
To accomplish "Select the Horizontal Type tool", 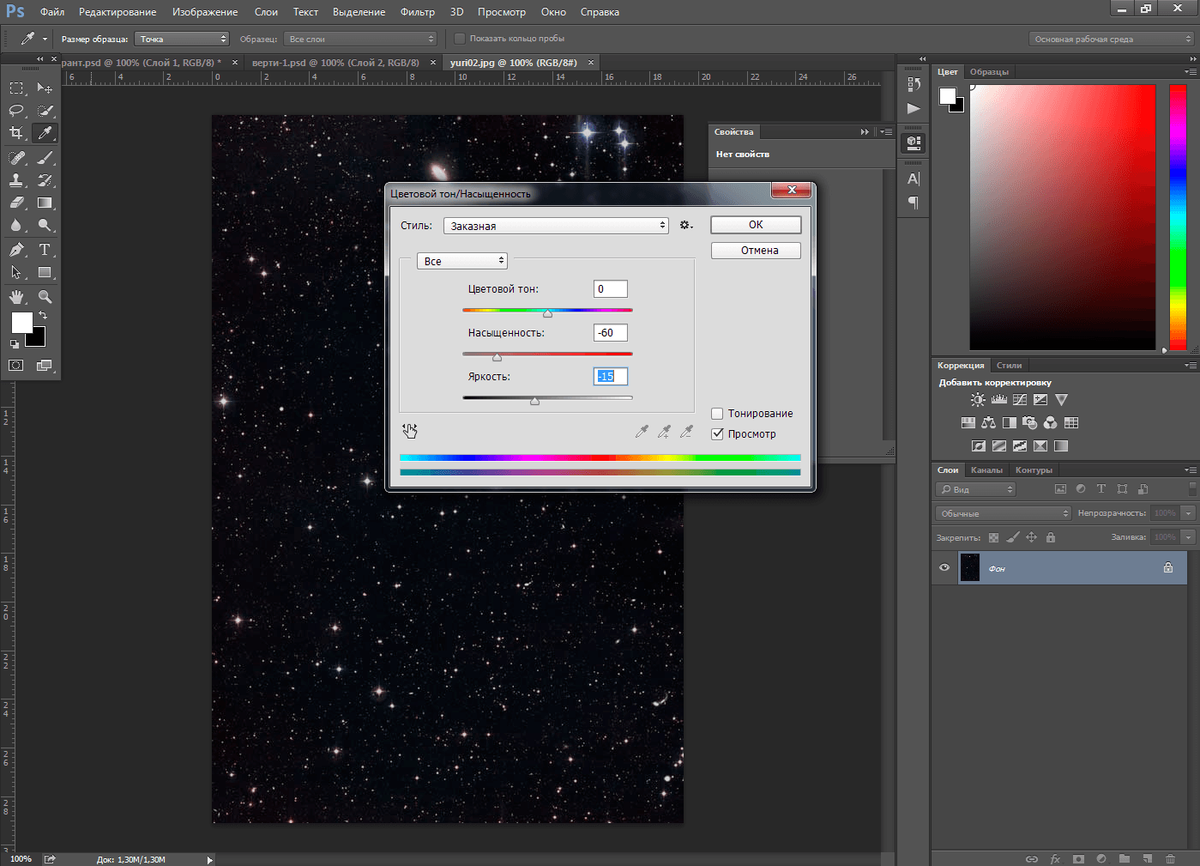I will coord(45,250).
